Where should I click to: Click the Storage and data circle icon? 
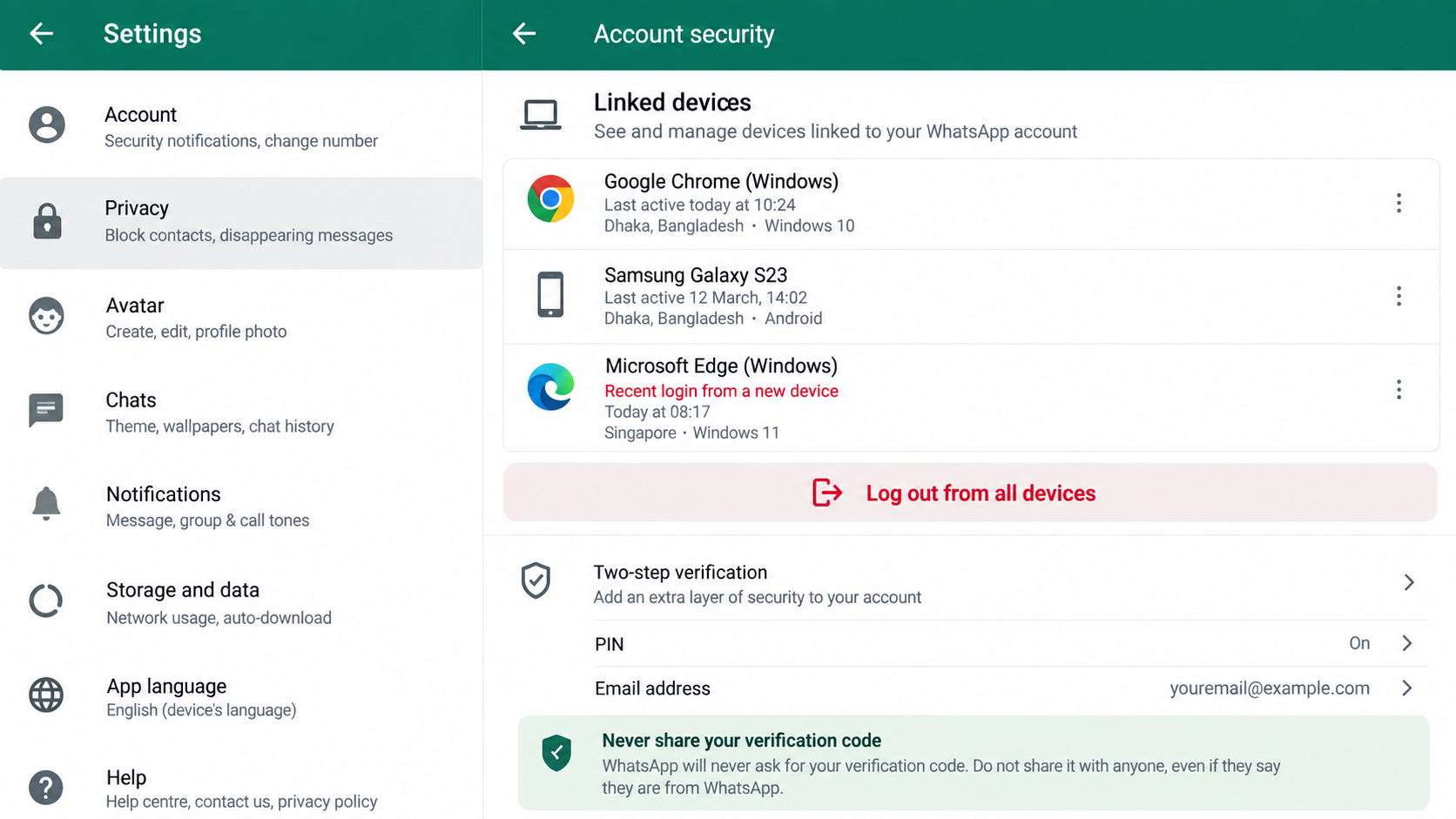46,601
